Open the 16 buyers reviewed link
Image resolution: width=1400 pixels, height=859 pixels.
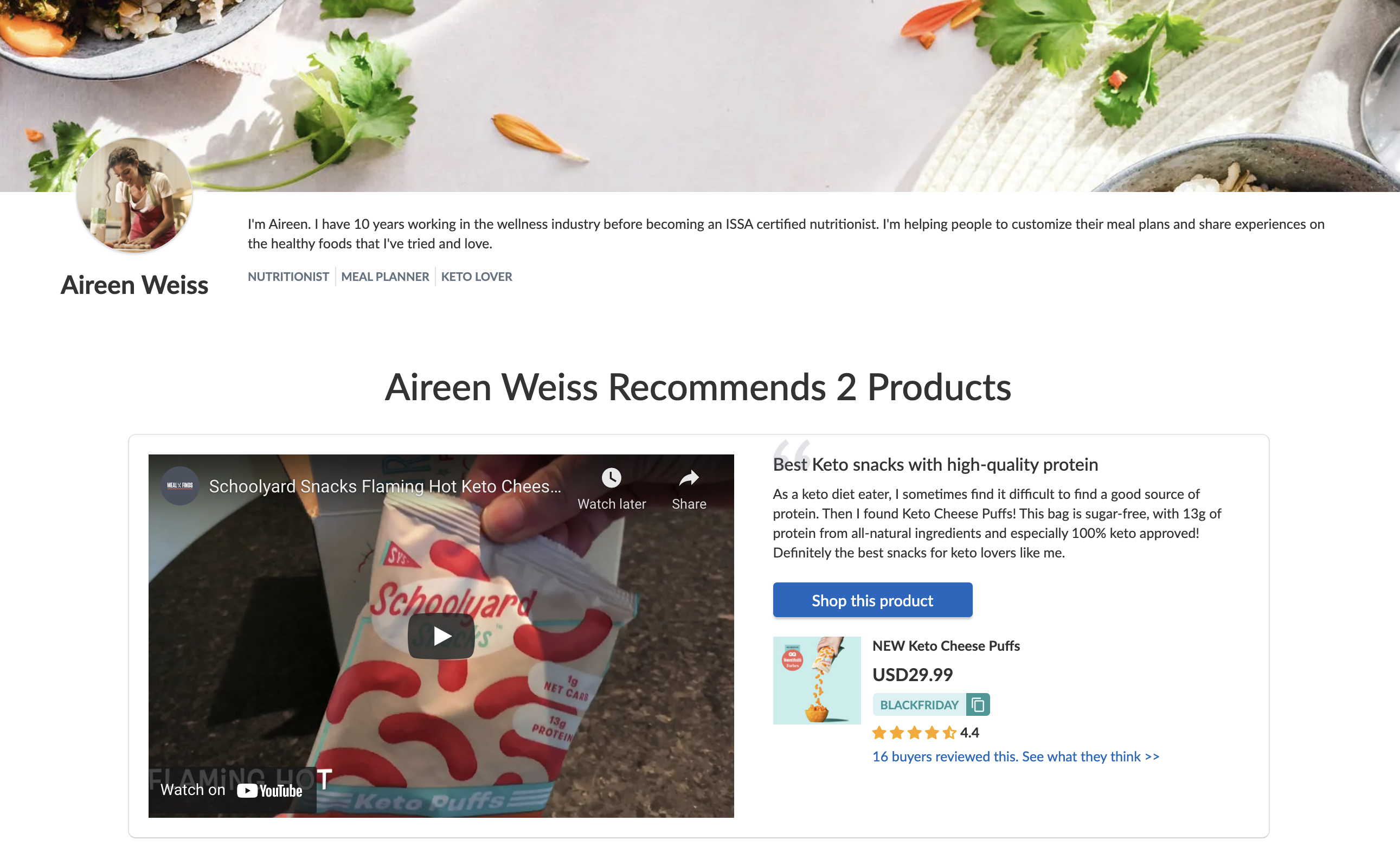pyautogui.click(x=1016, y=757)
